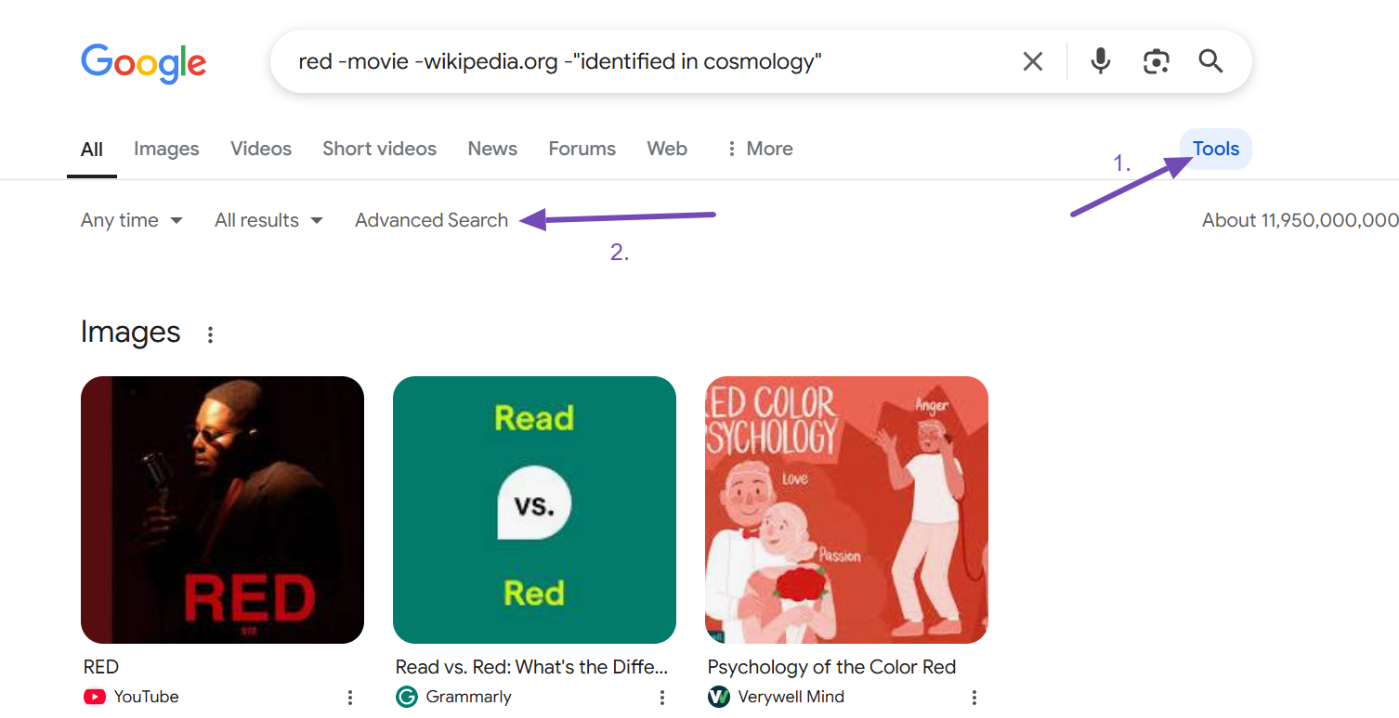1399x718 pixels.
Task: Clear the search box with the X icon
Action: pos(1032,62)
